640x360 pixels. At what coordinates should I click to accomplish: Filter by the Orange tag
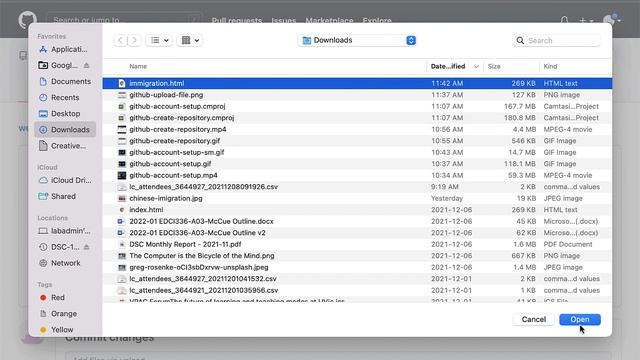click(x=65, y=313)
